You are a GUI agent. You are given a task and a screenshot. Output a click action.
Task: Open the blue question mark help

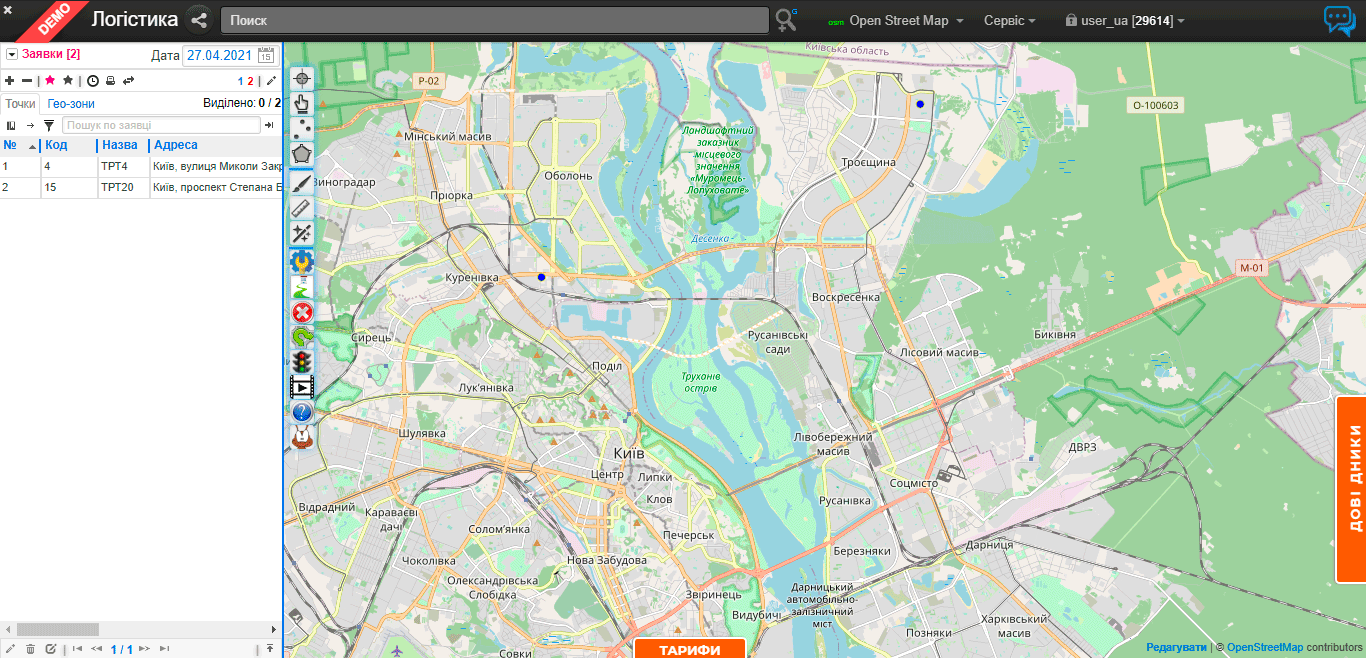302,411
